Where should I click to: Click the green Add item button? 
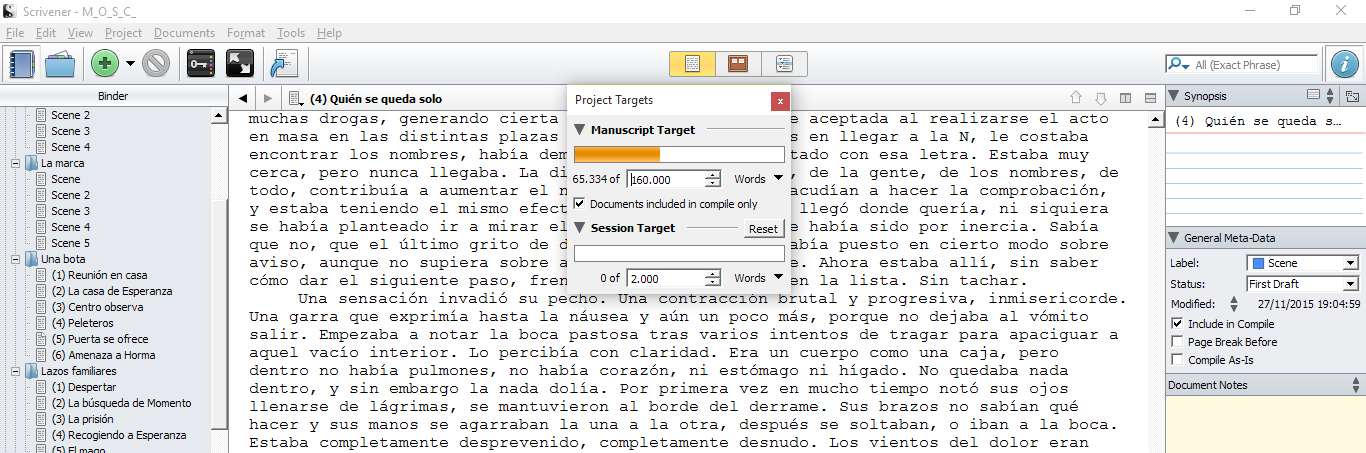105,64
